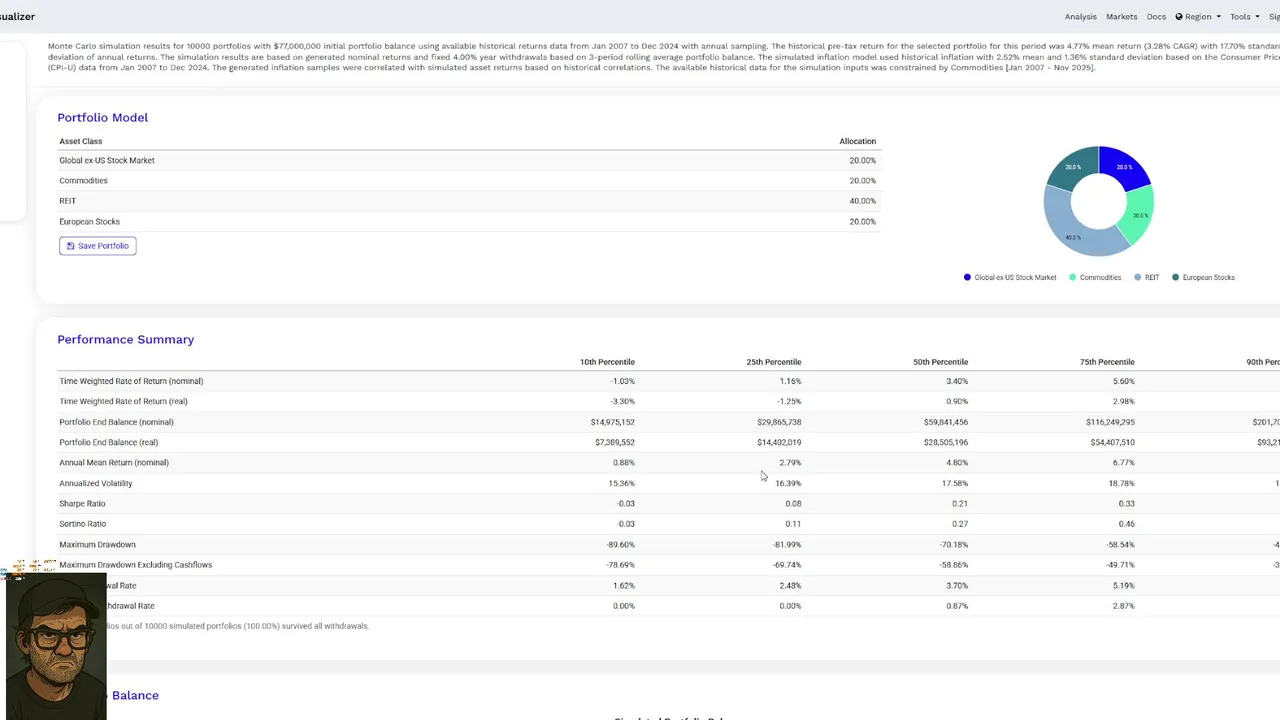Select the blue Global ex-US donut slice
Viewport: 1280px width, 720px height.
pyautogui.click(x=1125, y=166)
